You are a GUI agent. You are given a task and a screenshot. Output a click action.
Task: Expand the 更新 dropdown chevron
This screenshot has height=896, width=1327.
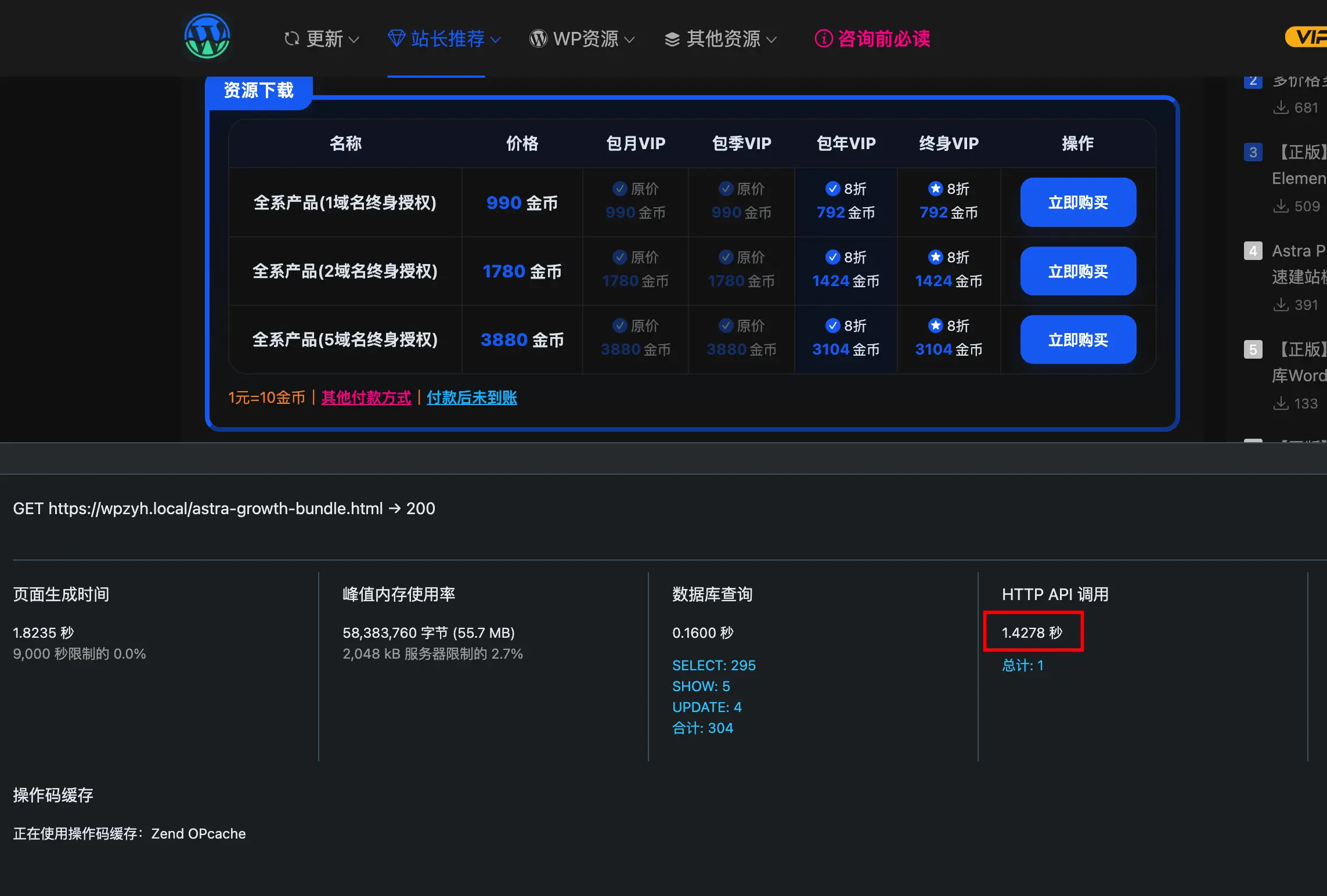[x=354, y=39]
